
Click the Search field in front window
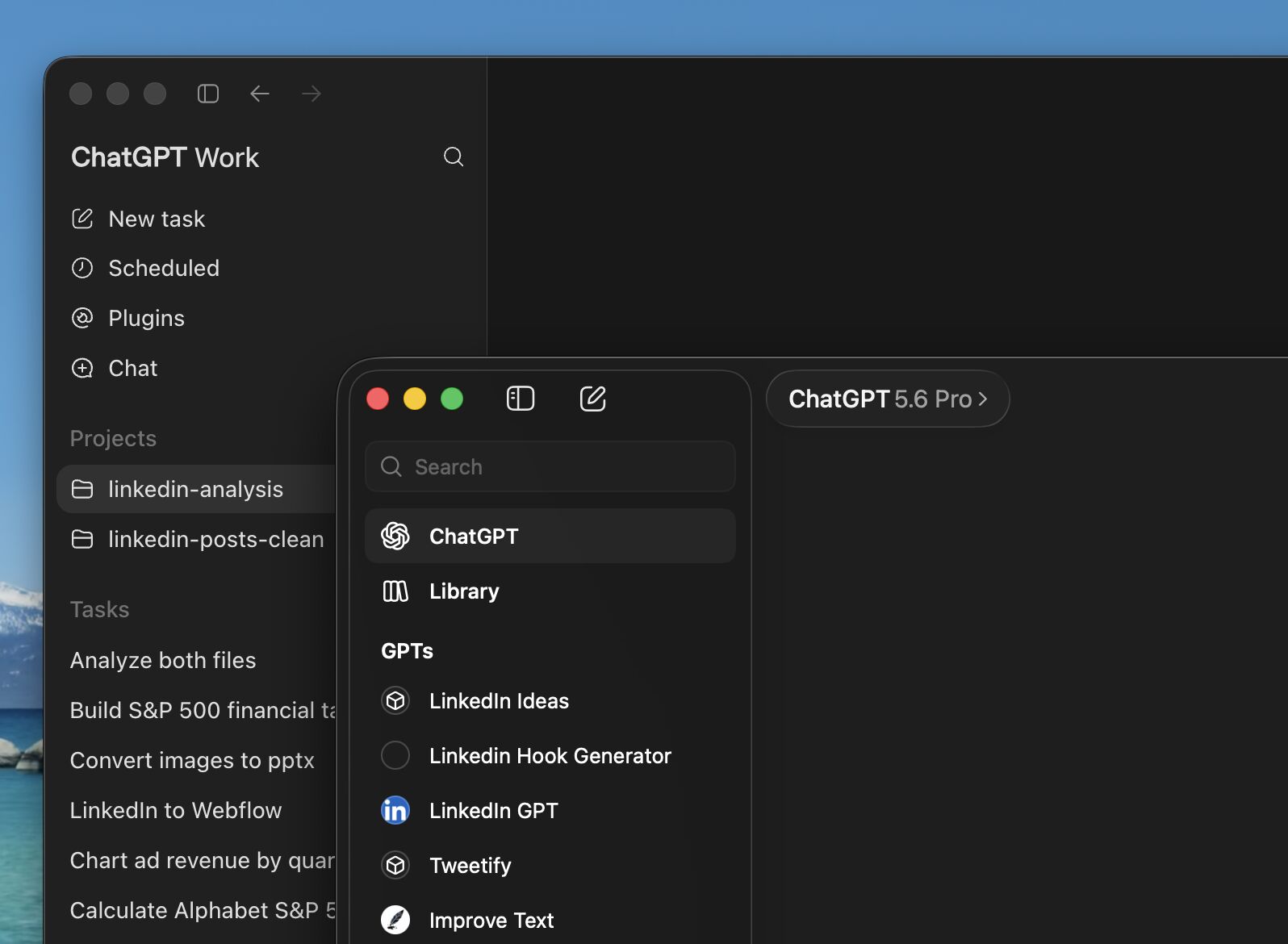click(x=550, y=466)
